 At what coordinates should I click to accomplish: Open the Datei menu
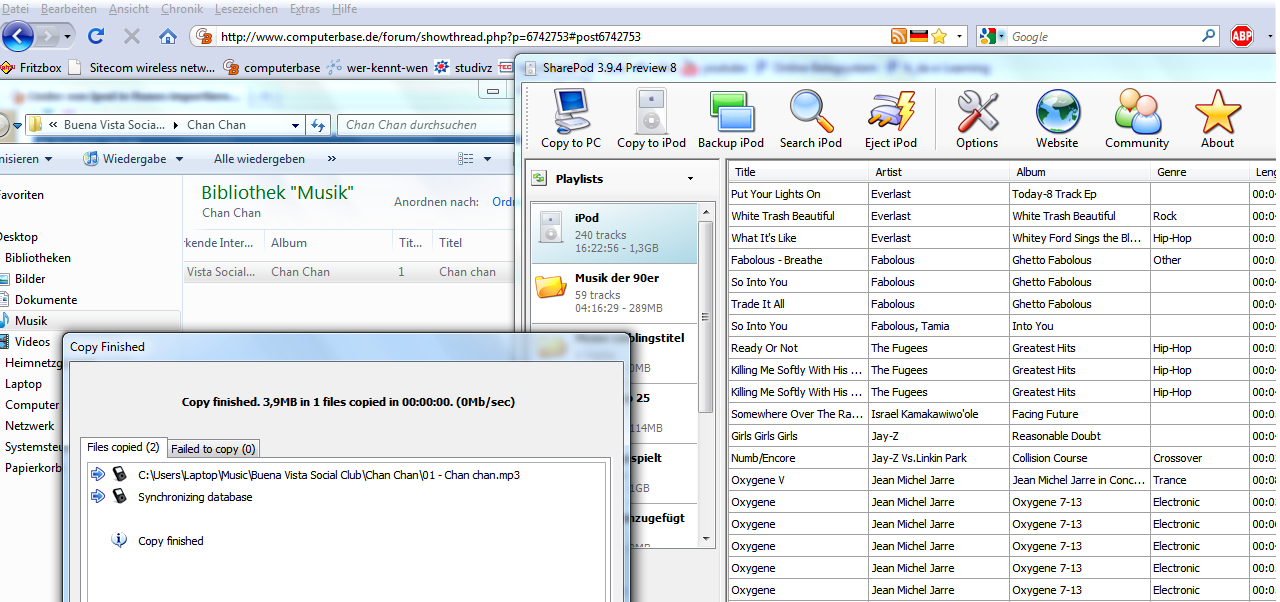pos(16,8)
